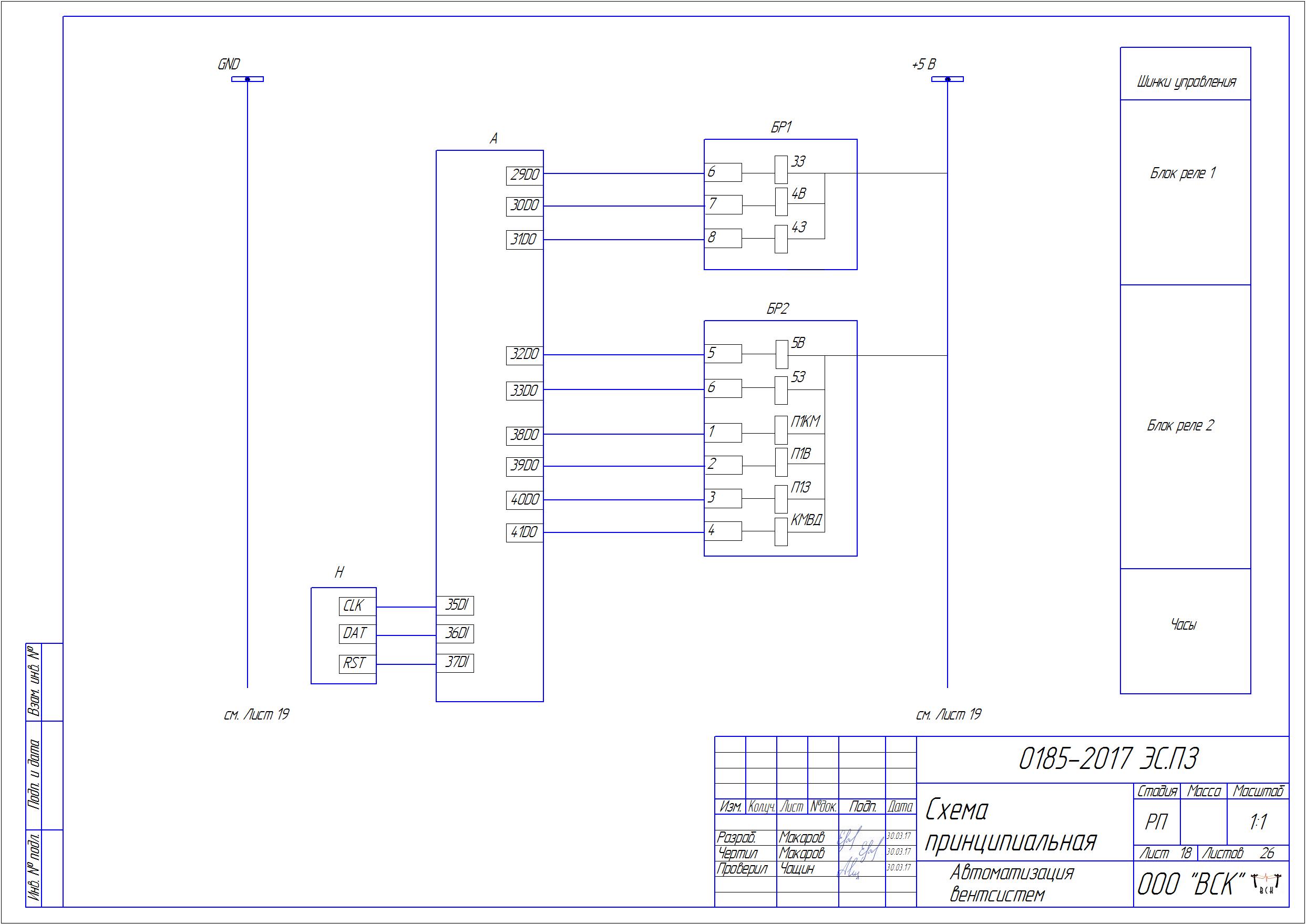
Task: Click the 'Листов 26' total sheets cell
Action: (1243, 853)
